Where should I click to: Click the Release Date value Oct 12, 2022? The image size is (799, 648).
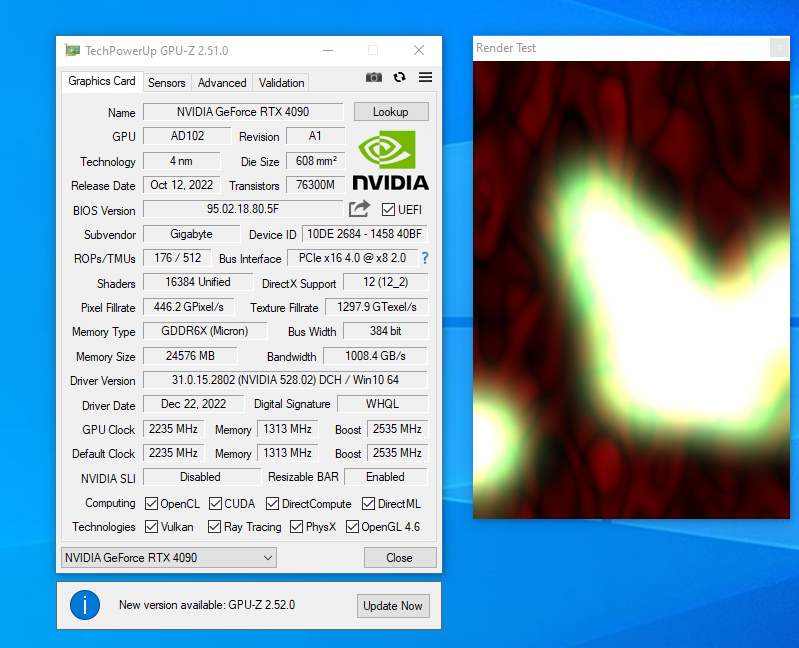[181, 185]
